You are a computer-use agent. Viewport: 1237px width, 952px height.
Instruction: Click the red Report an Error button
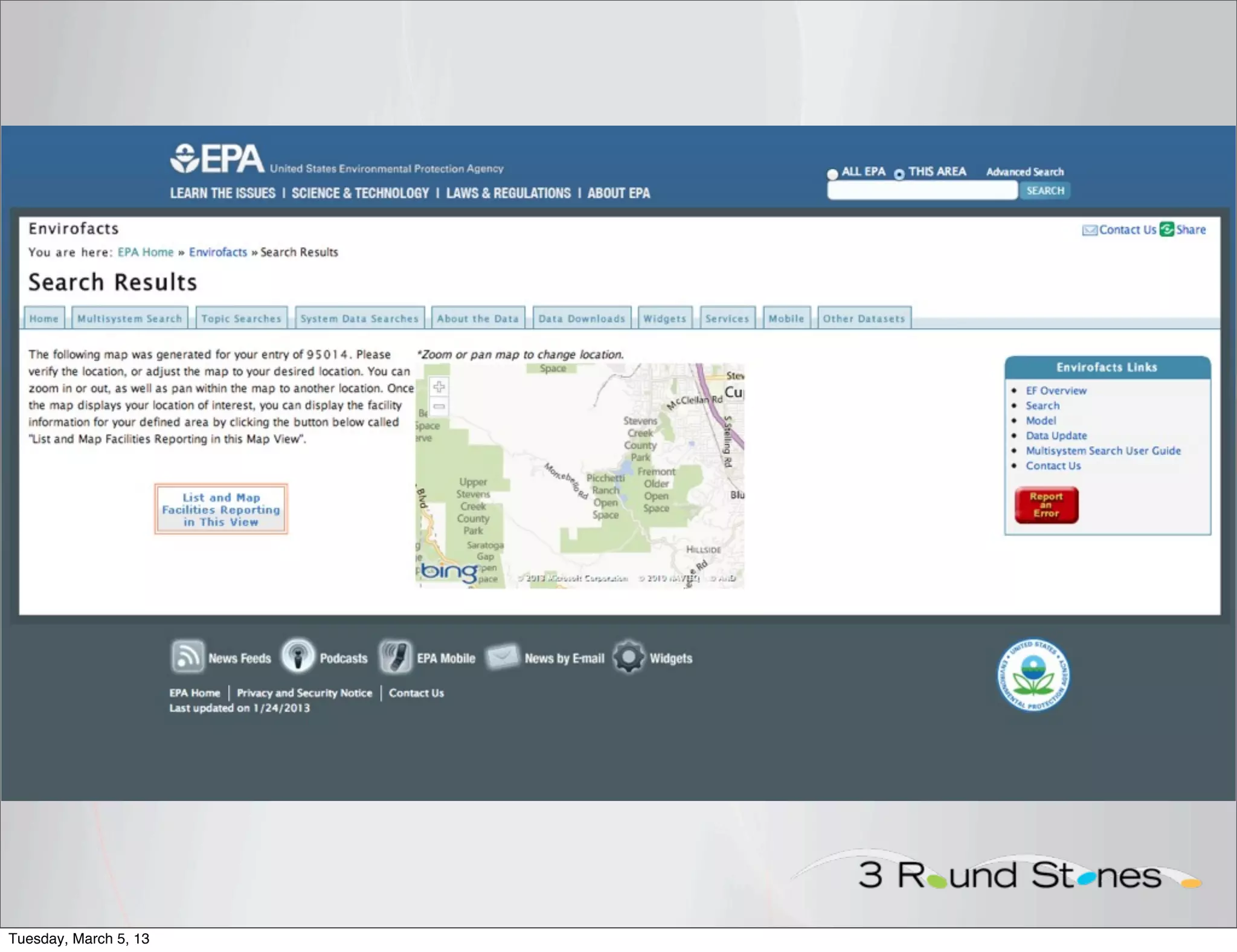point(1046,505)
